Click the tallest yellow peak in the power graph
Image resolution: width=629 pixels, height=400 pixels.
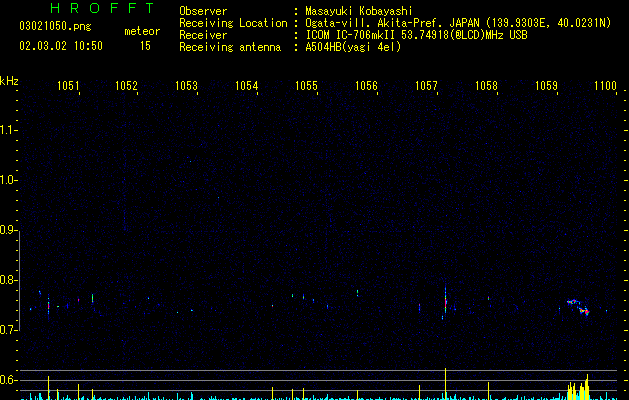(x=446, y=384)
